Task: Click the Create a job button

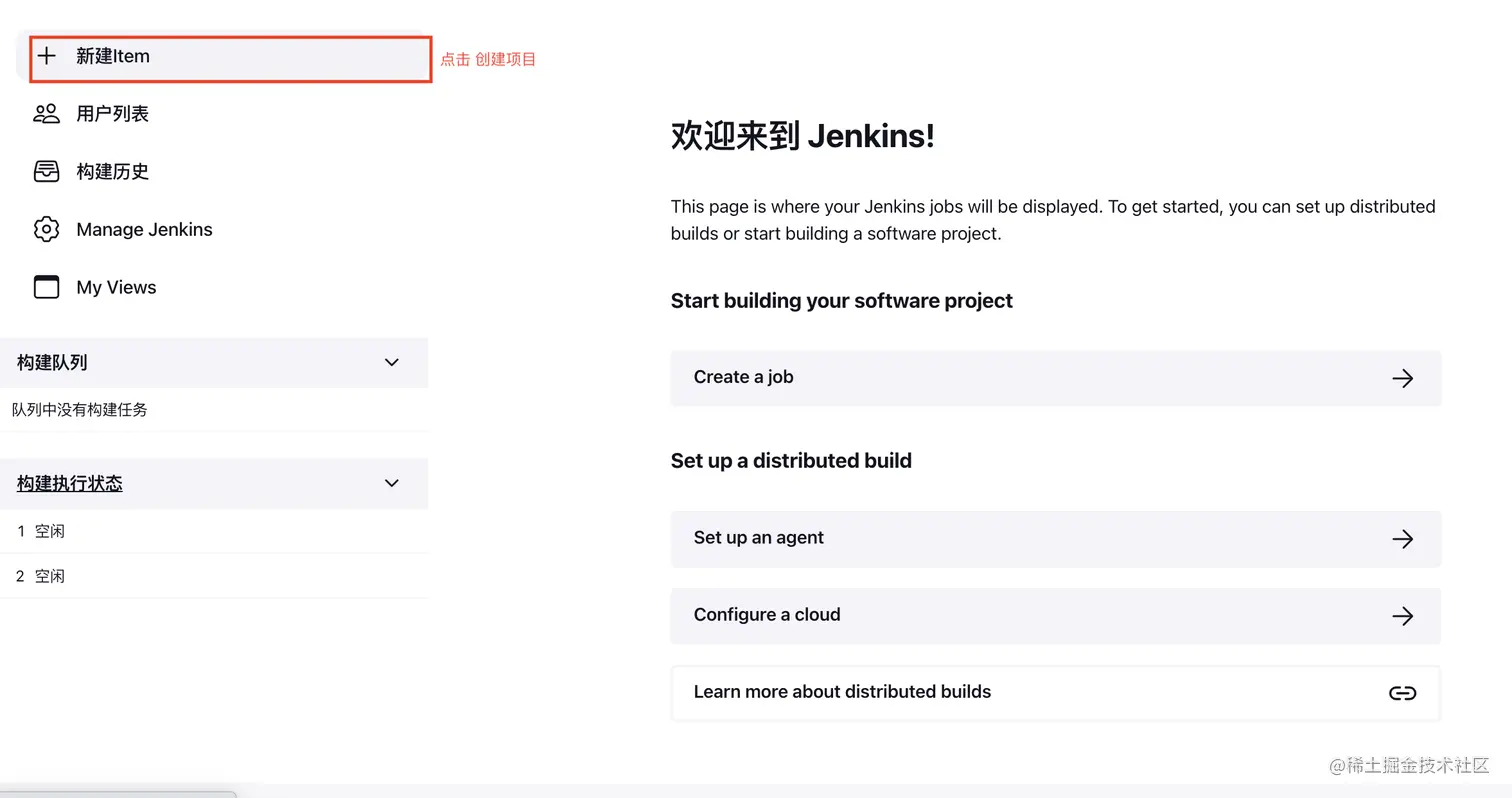Action: tap(1056, 378)
